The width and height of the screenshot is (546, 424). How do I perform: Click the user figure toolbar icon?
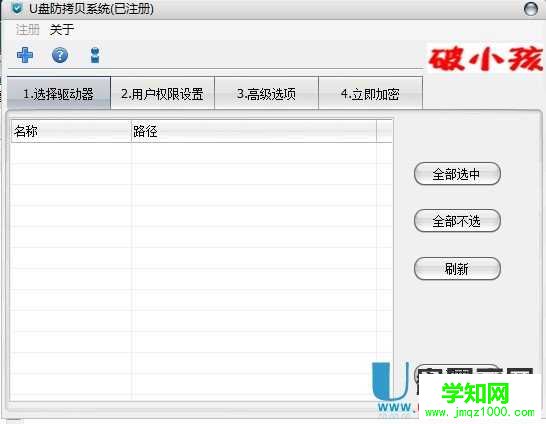[x=95, y=55]
